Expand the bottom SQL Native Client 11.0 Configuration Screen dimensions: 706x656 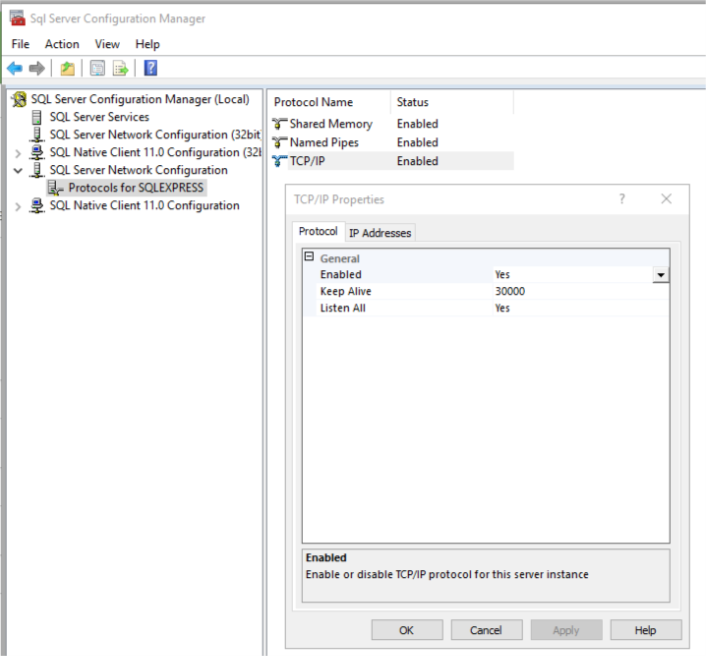point(18,207)
